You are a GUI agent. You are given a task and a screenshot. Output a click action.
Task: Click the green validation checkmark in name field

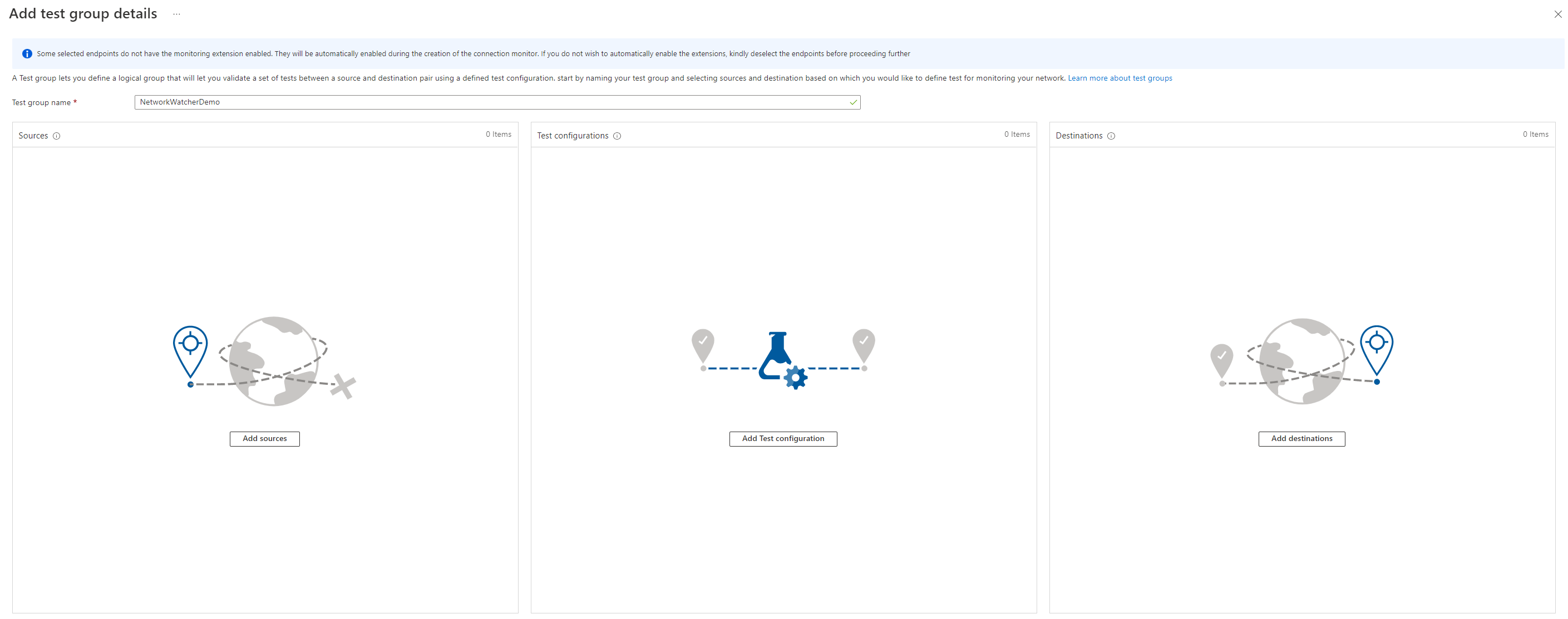853,102
